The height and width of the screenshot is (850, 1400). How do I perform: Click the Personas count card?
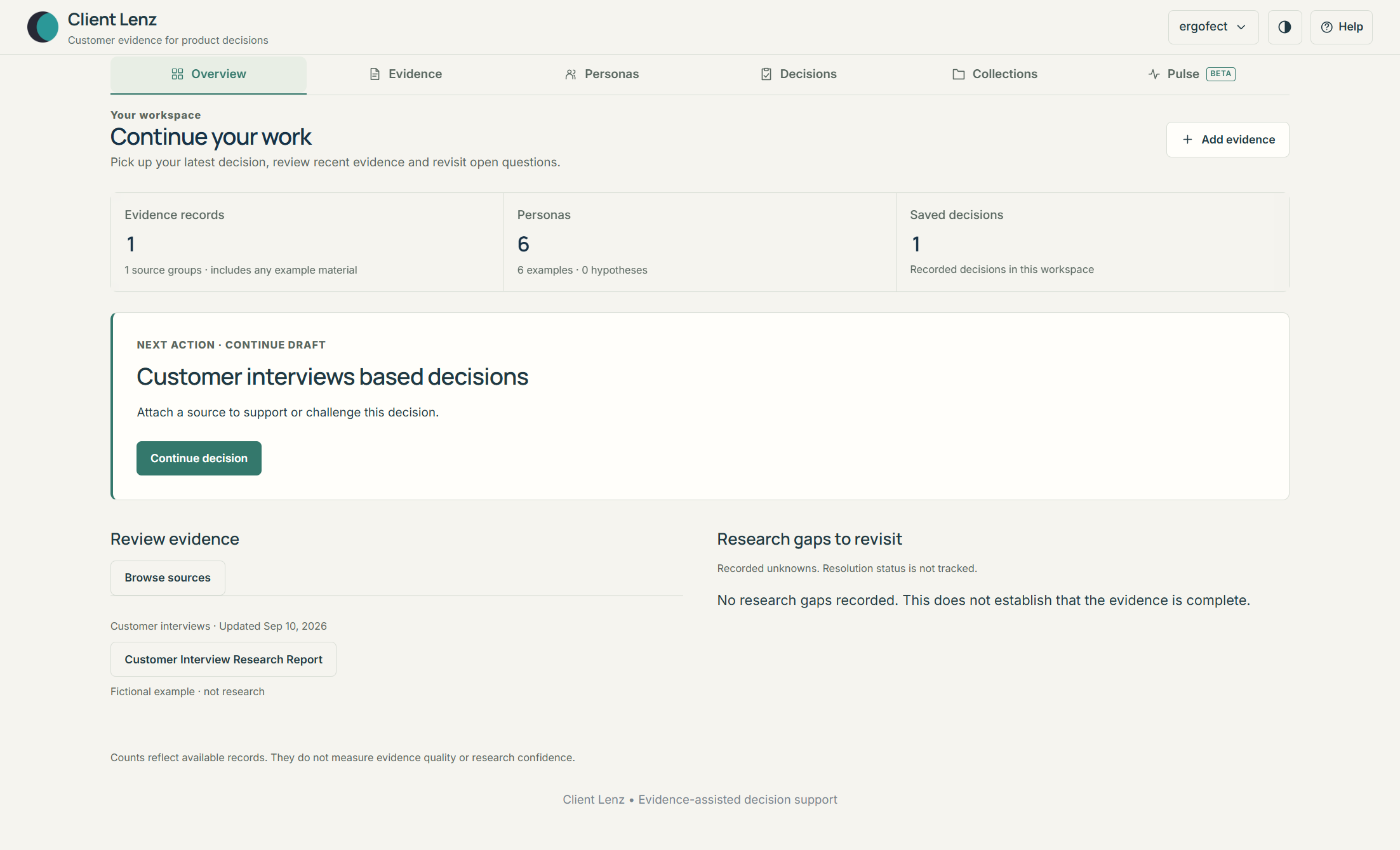[x=699, y=242]
